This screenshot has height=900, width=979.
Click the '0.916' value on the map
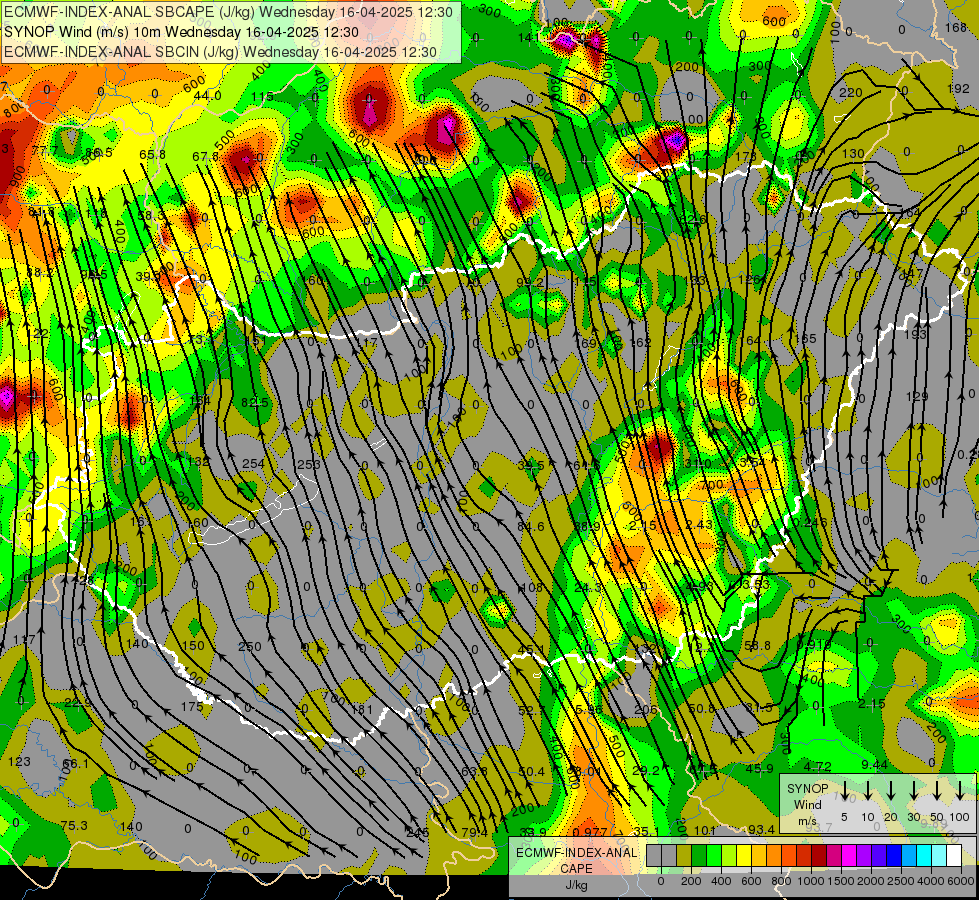[x=814, y=644]
